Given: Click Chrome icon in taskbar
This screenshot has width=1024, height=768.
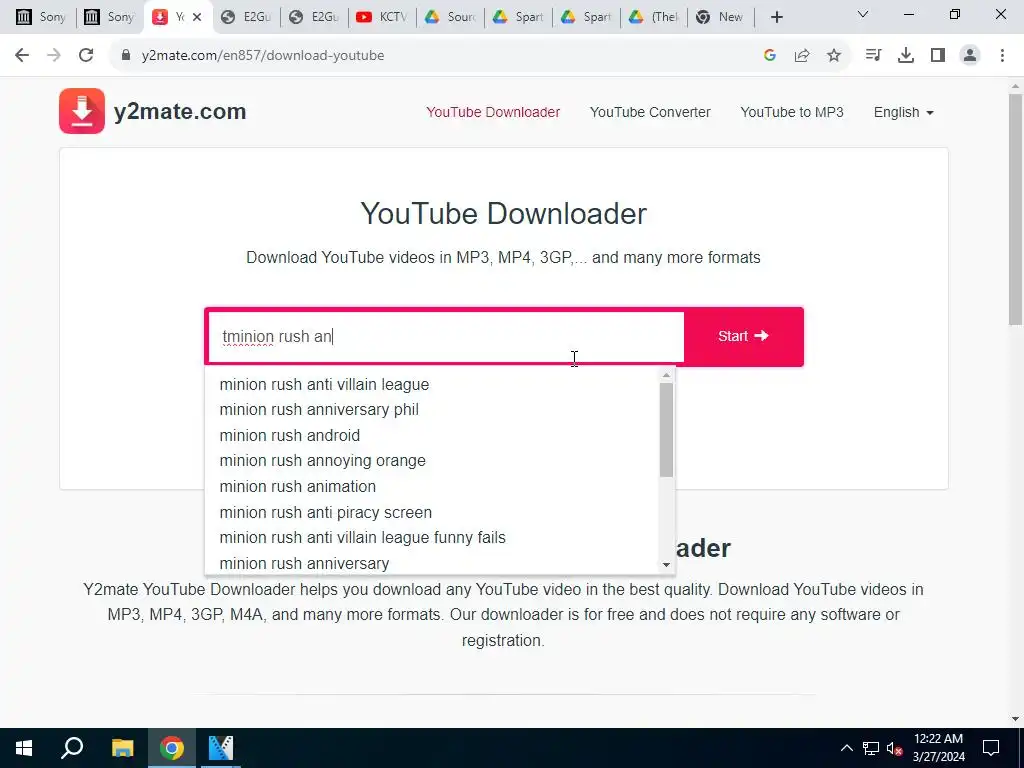Looking at the screenshot, I should 172,748.
